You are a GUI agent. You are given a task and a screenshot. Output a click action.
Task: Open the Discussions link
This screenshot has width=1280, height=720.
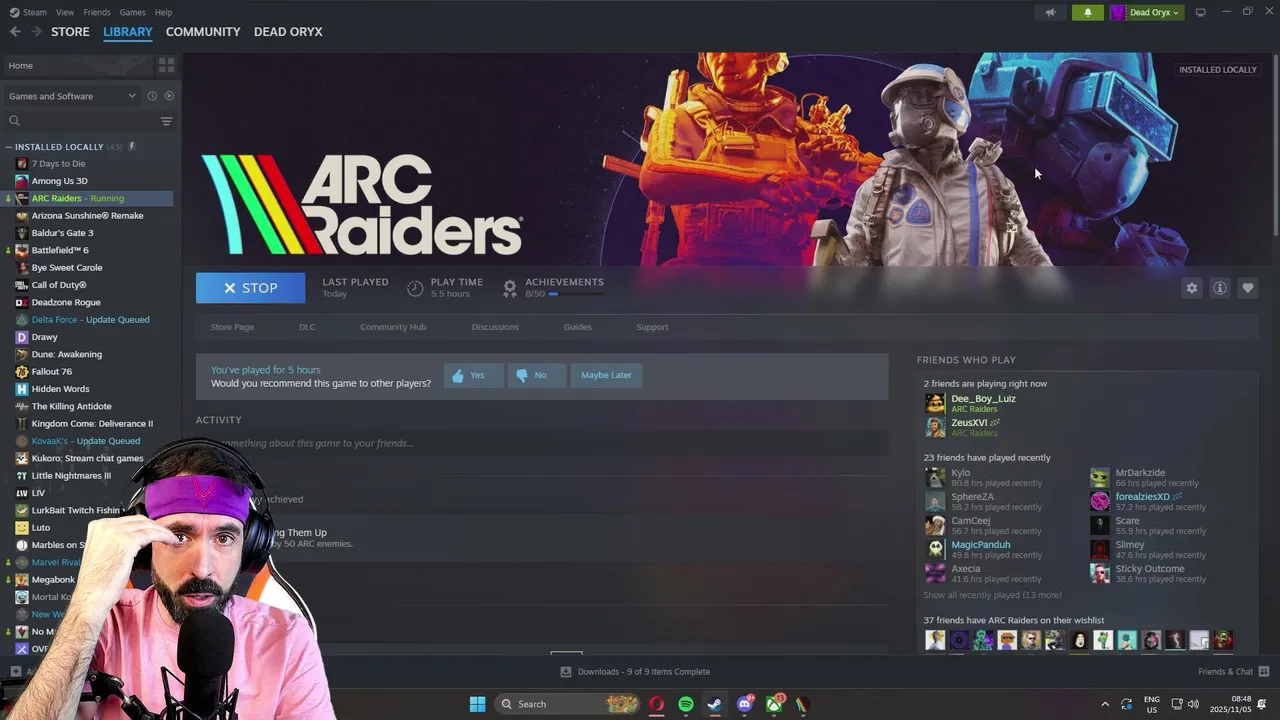495,327
